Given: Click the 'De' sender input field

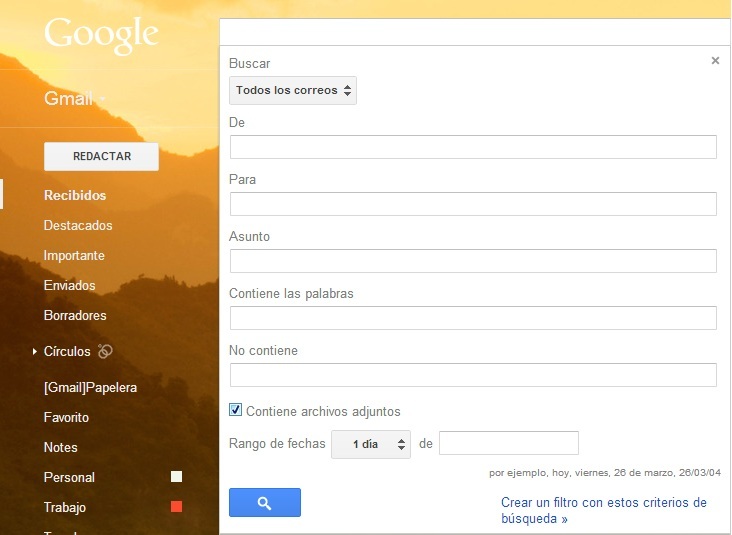Looking at the screenshot, I should 473,147.
